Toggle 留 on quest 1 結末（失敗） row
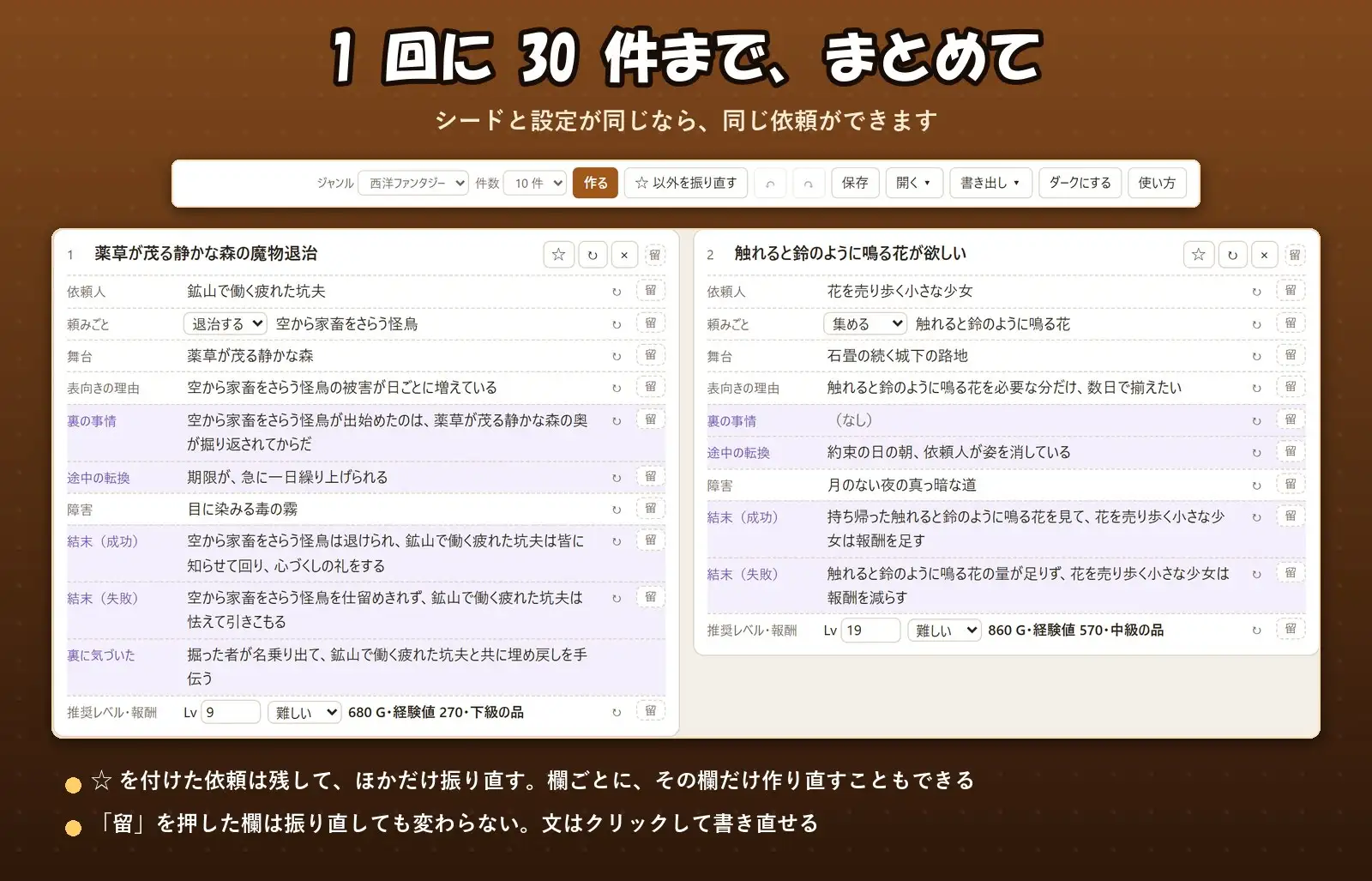The image size is (1372, 881). tap(651, 597)
